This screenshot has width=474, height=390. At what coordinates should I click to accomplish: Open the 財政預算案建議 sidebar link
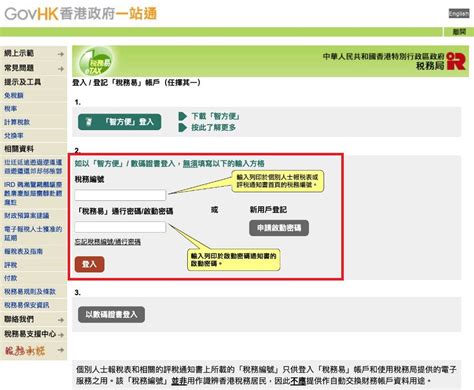click(27, 216)
